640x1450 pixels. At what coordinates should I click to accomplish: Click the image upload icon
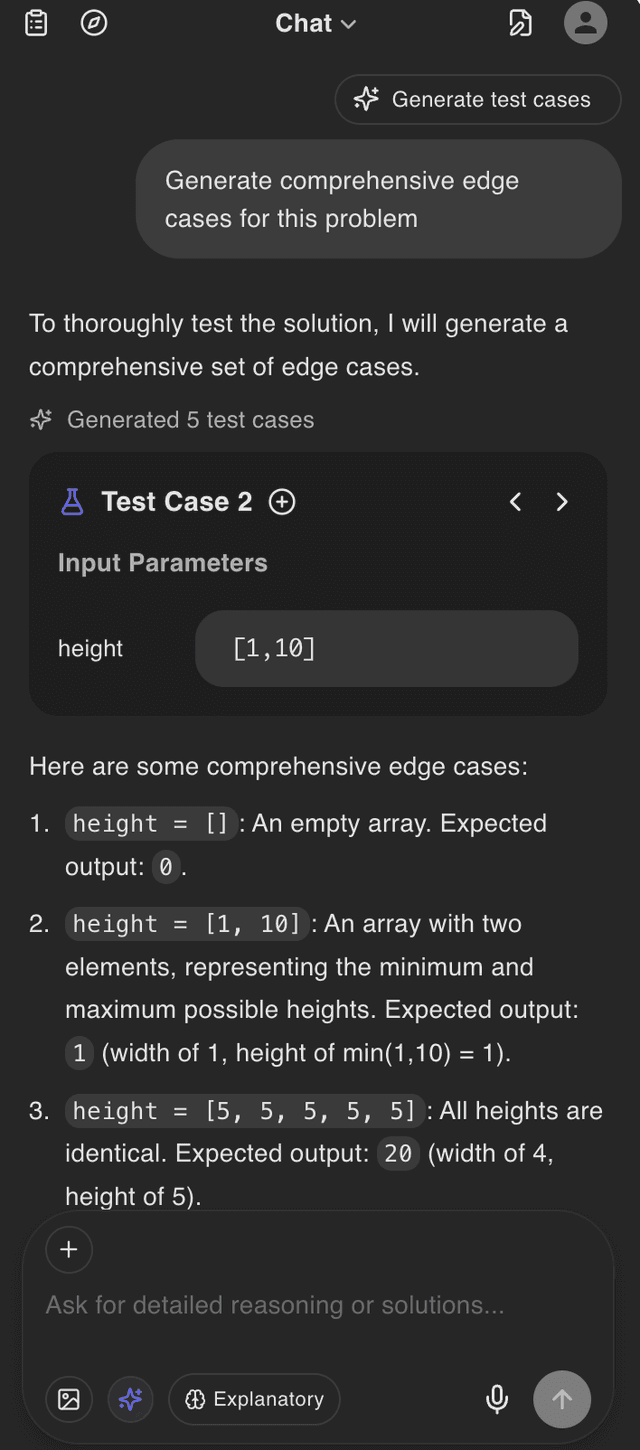coord(69,1399)
